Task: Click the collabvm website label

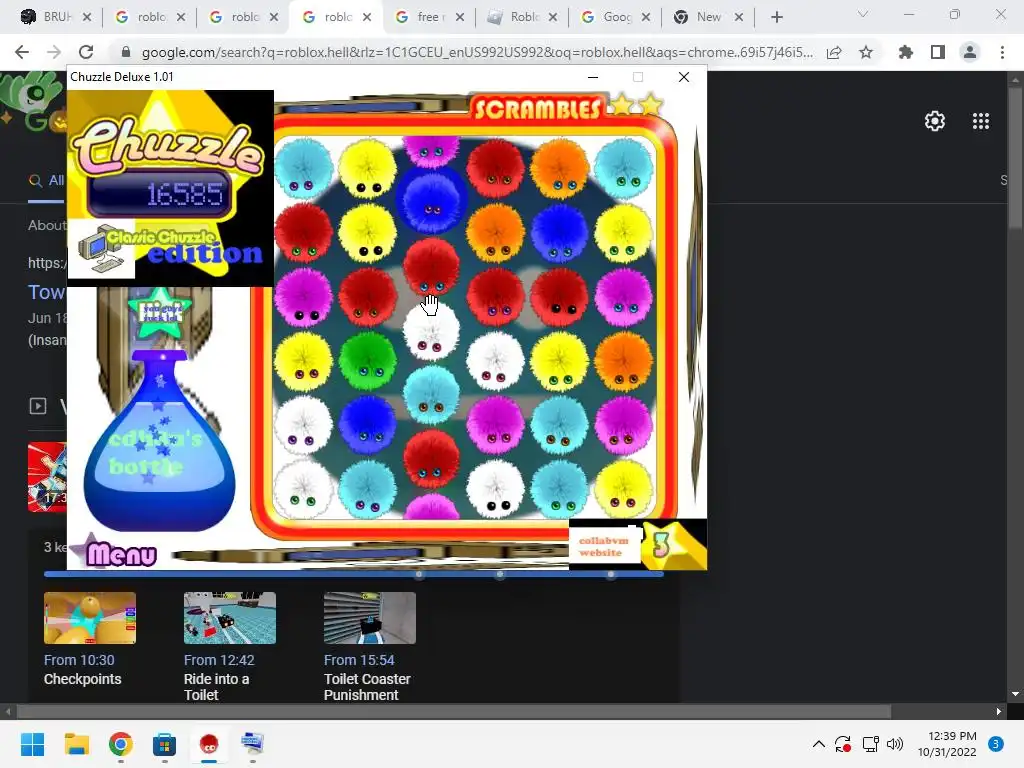Action: point(603,547)
